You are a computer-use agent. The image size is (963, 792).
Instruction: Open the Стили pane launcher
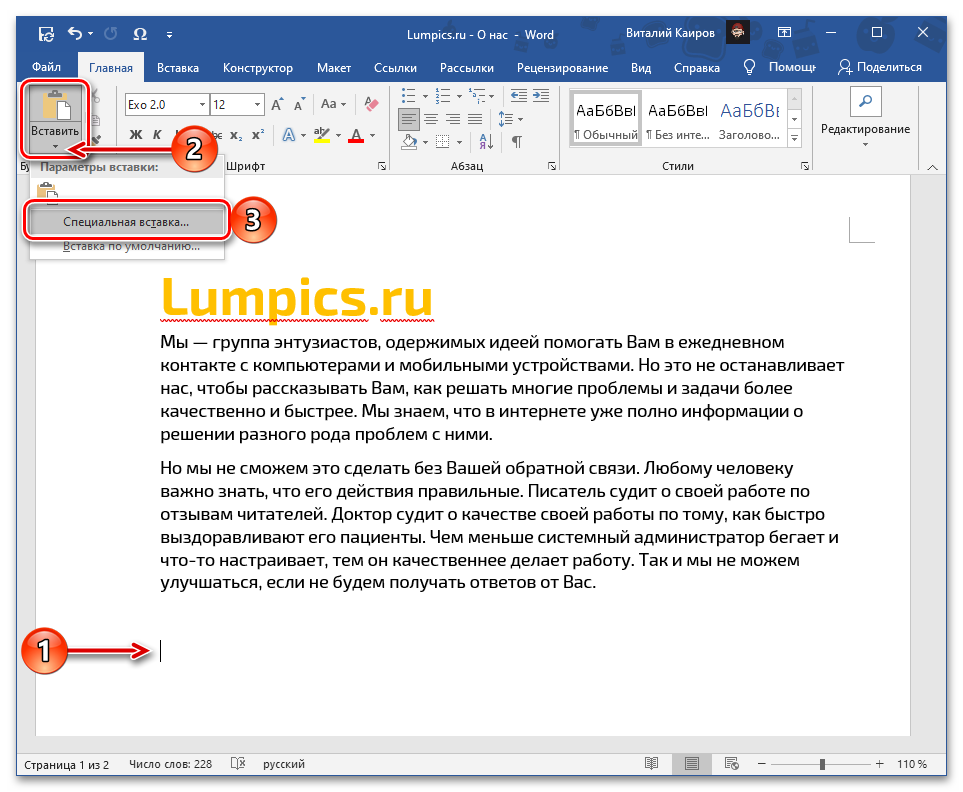[x=805, y=166]
